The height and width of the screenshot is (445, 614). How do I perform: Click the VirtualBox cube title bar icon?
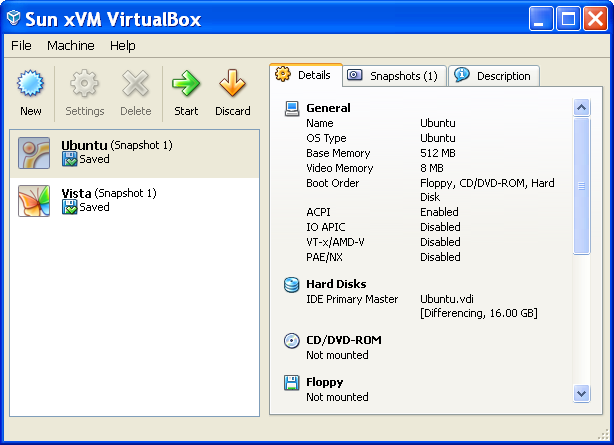pyautogui.click(x=14, y=18)
